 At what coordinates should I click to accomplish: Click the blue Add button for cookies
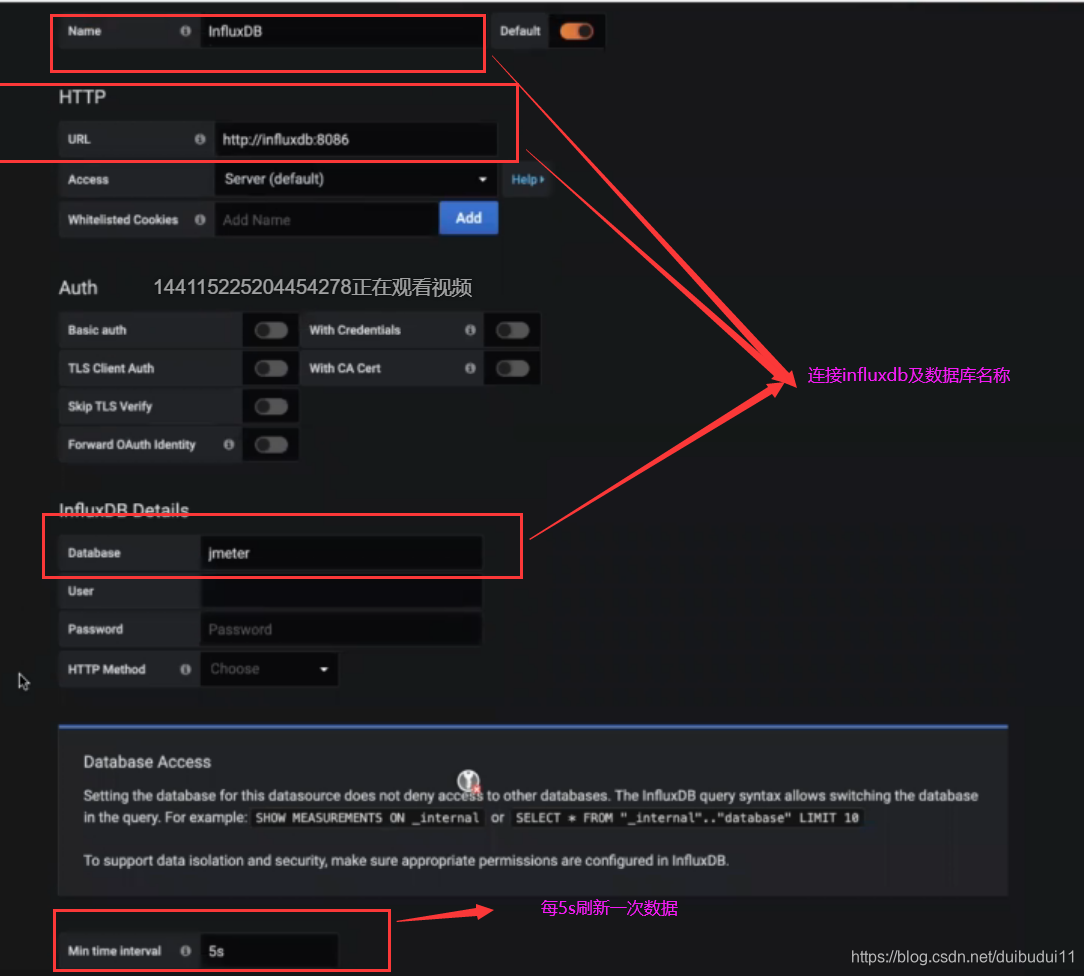click(x=469, y=218)
